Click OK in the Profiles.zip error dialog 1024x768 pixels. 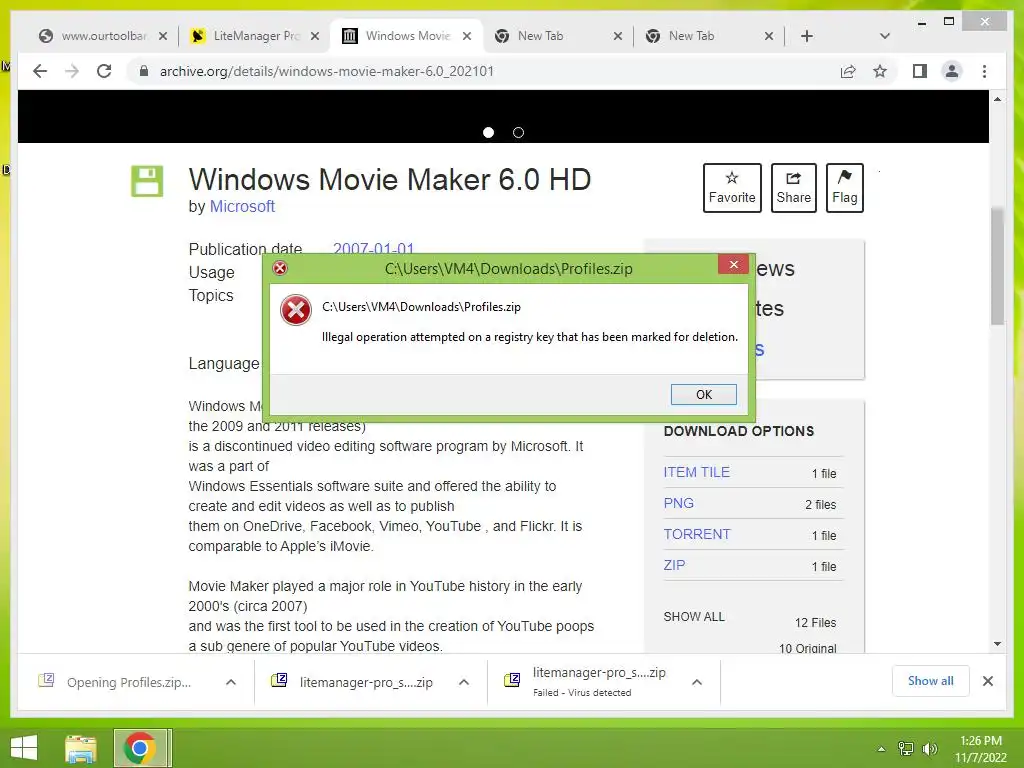pyautogui.click(x=703, y=394)
